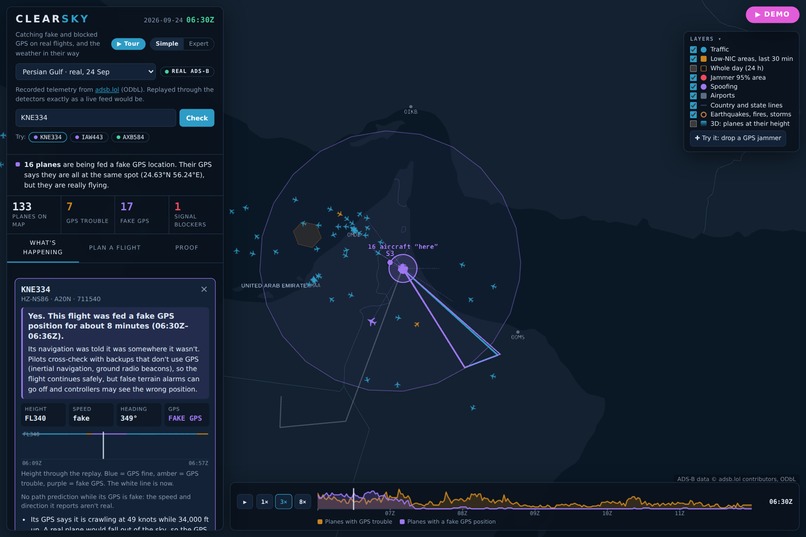Click the 7 GPS Trouble stat
806x537 pixels.
click(x=87, y=215)
